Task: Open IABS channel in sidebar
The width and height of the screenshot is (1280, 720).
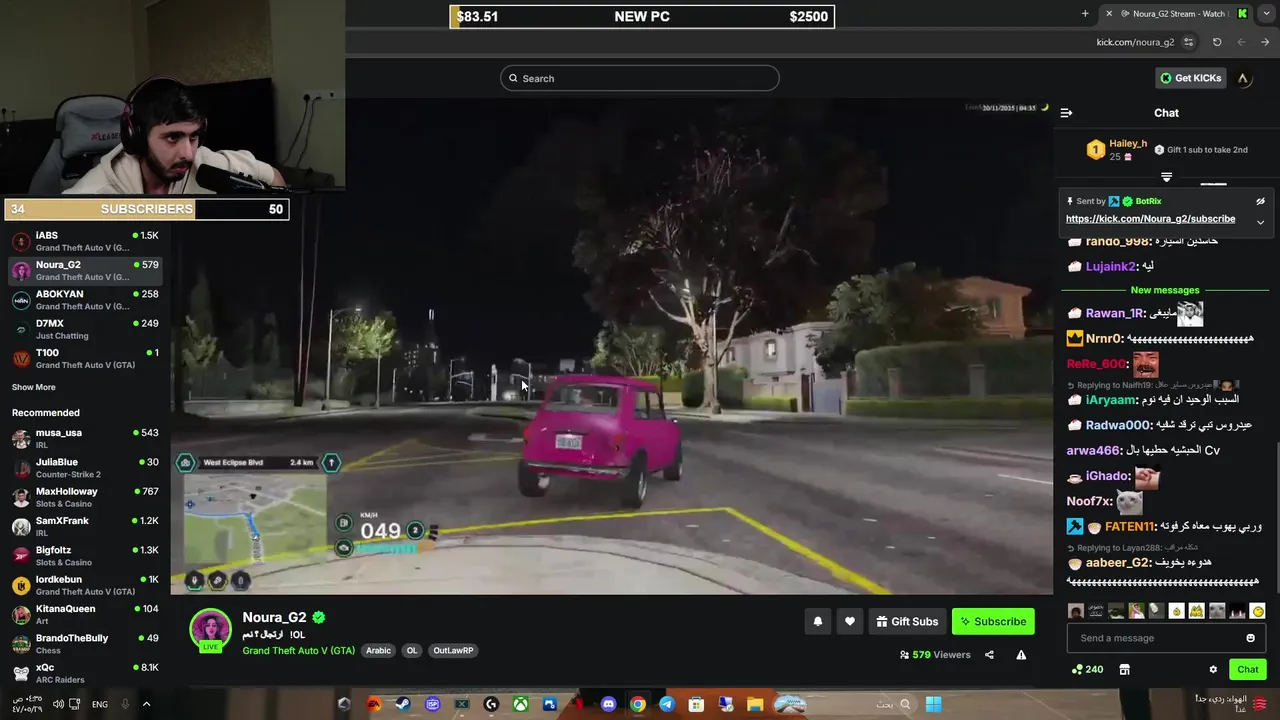Action: pos(85,241)
